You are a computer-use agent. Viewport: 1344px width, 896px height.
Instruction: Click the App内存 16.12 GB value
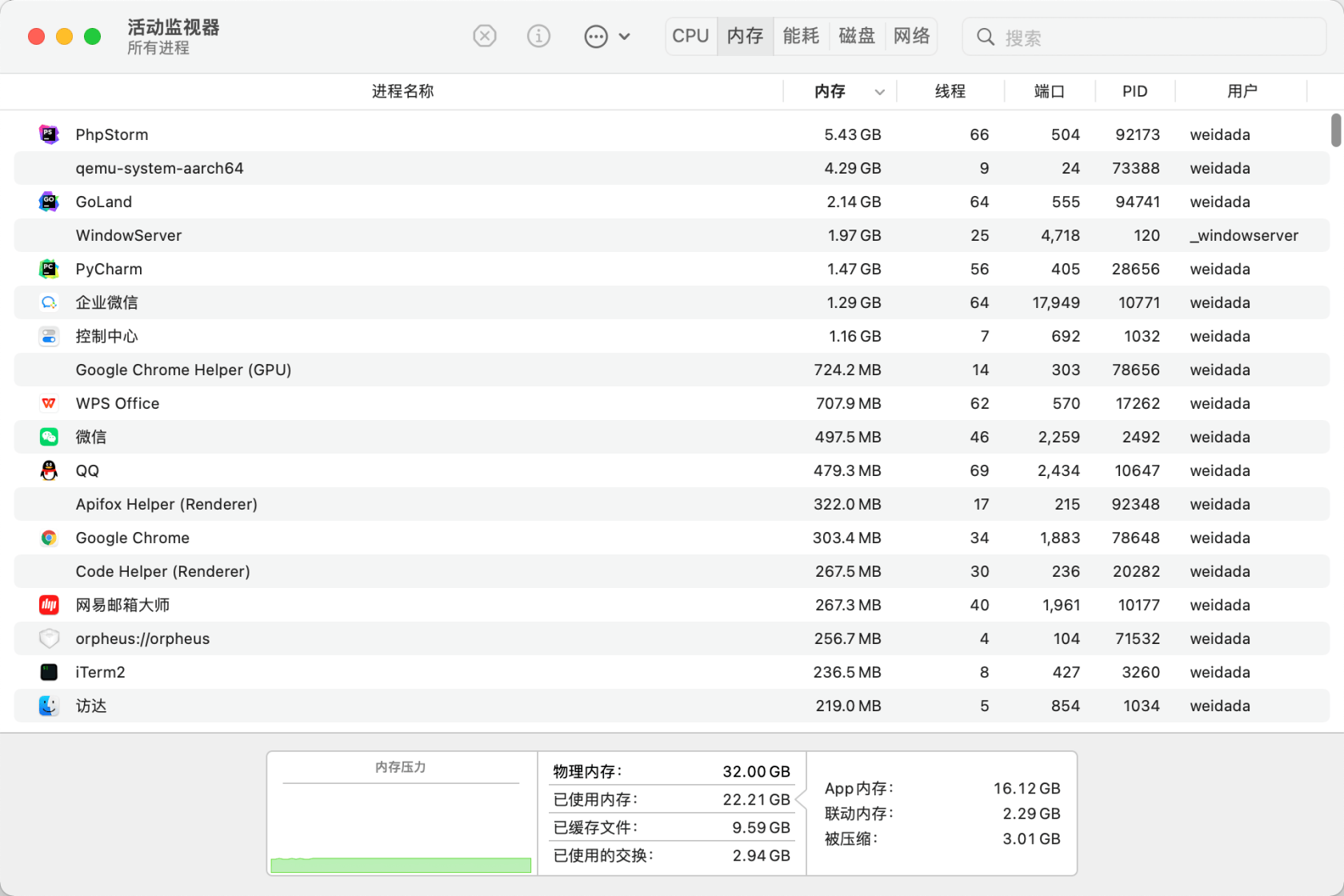point(1026,788)
